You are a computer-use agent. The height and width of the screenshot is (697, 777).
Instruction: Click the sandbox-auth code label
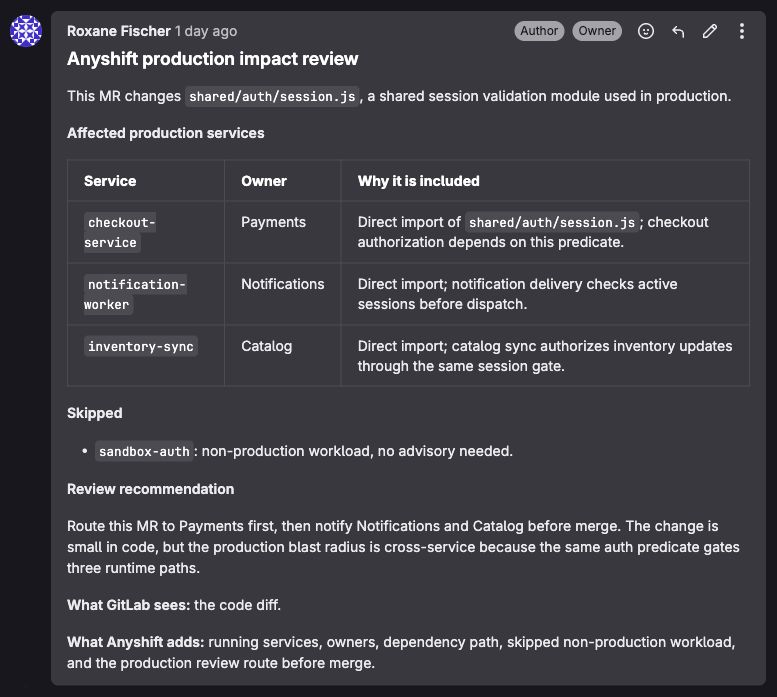[x=144, y=451]
